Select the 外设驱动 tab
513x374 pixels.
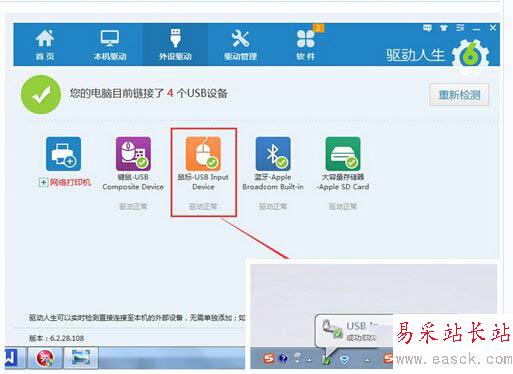coord(175,45)
